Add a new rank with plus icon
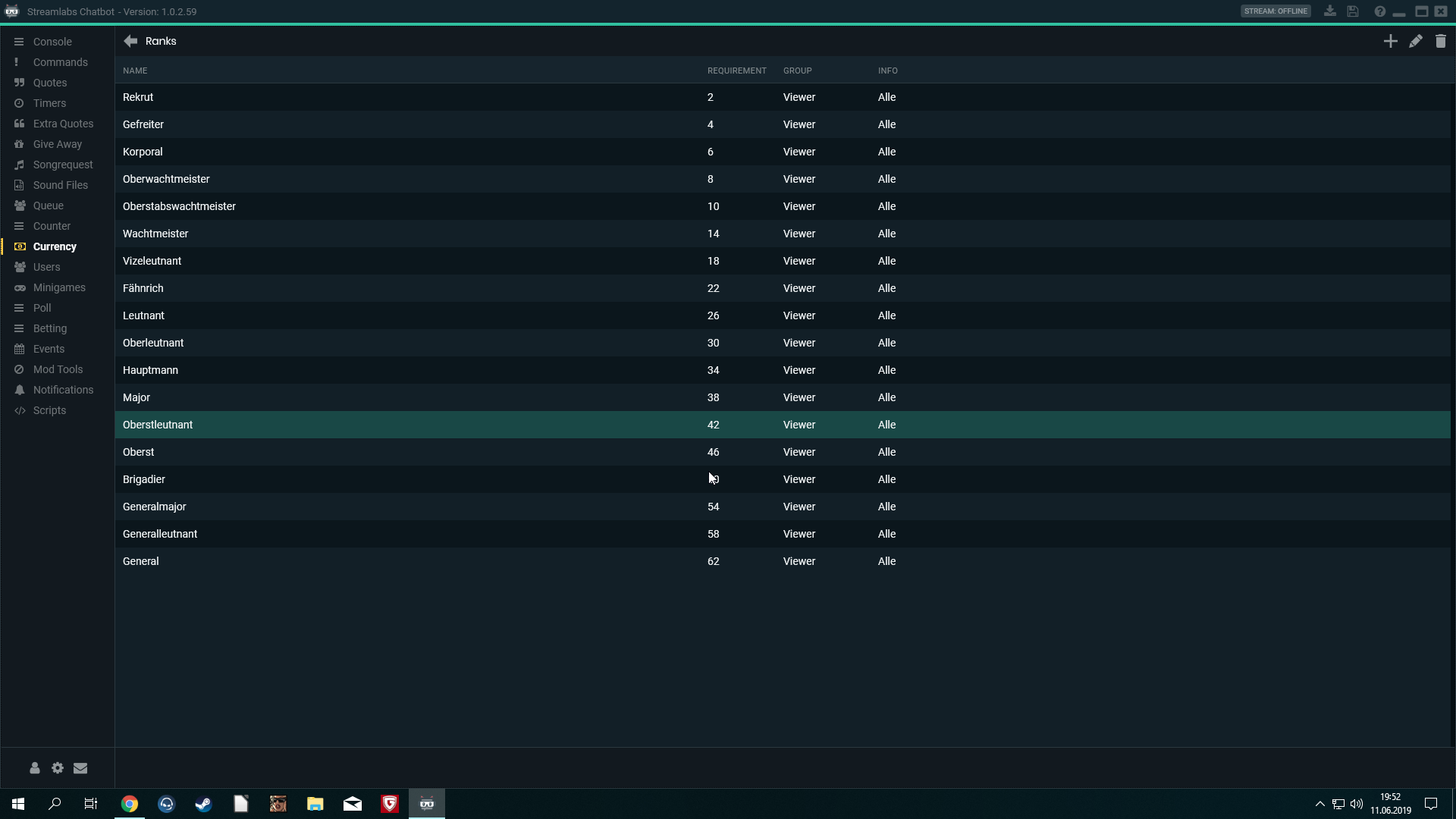The image size is (1456, 819). [1390, 41]
